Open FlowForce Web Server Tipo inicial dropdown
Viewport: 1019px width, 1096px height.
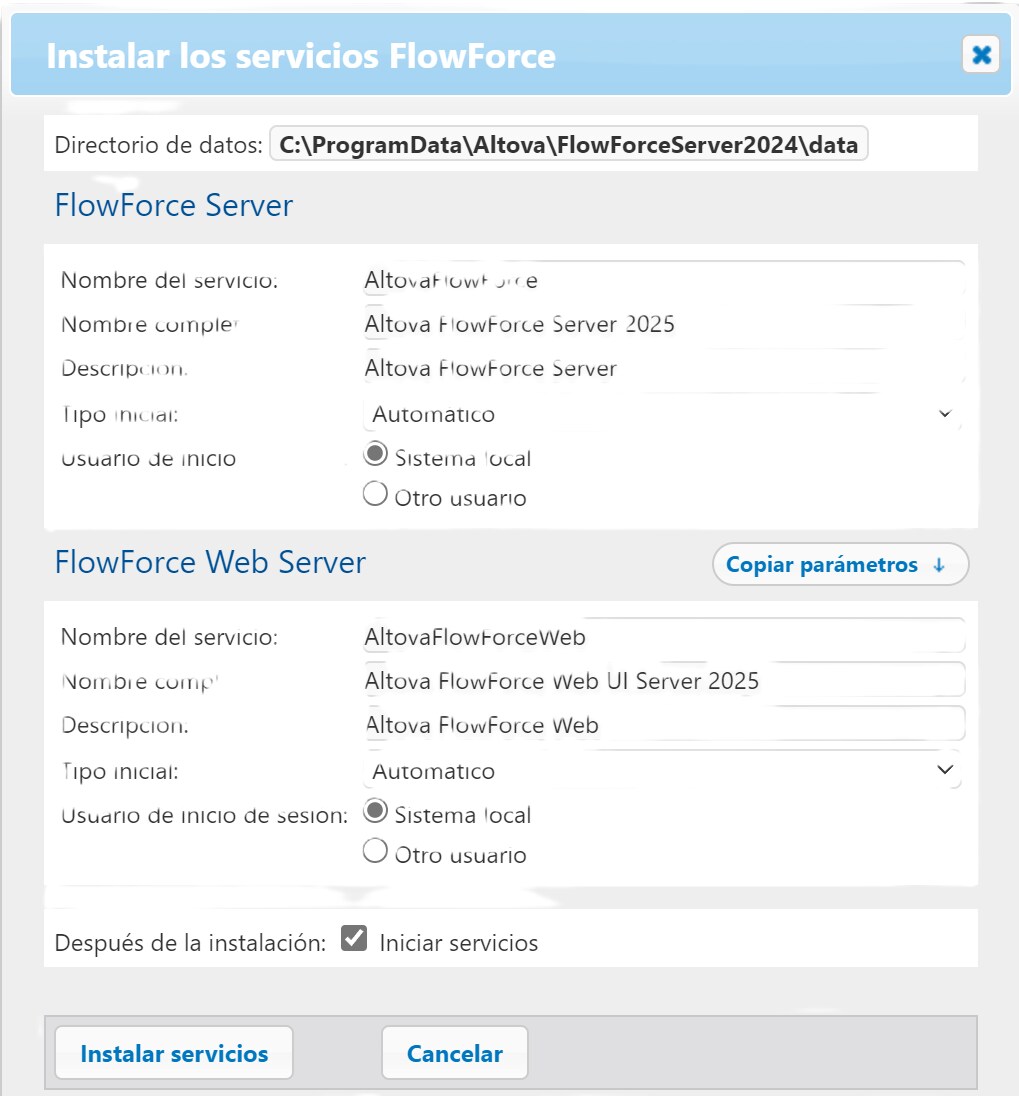(x=663, y=771)
